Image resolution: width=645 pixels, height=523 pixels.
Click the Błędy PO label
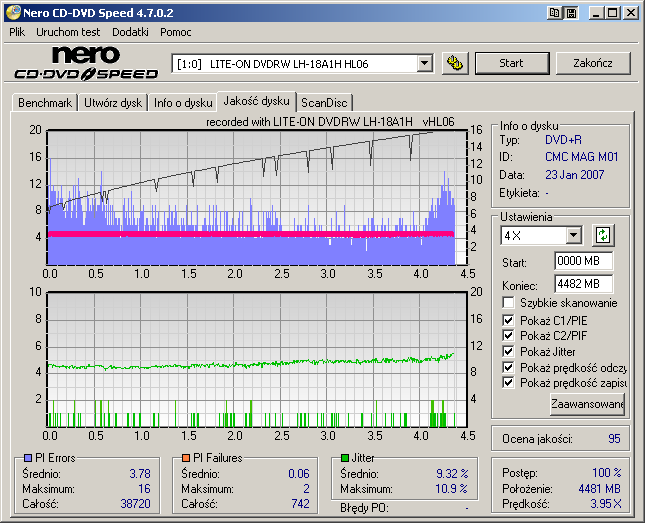[364, 508]
